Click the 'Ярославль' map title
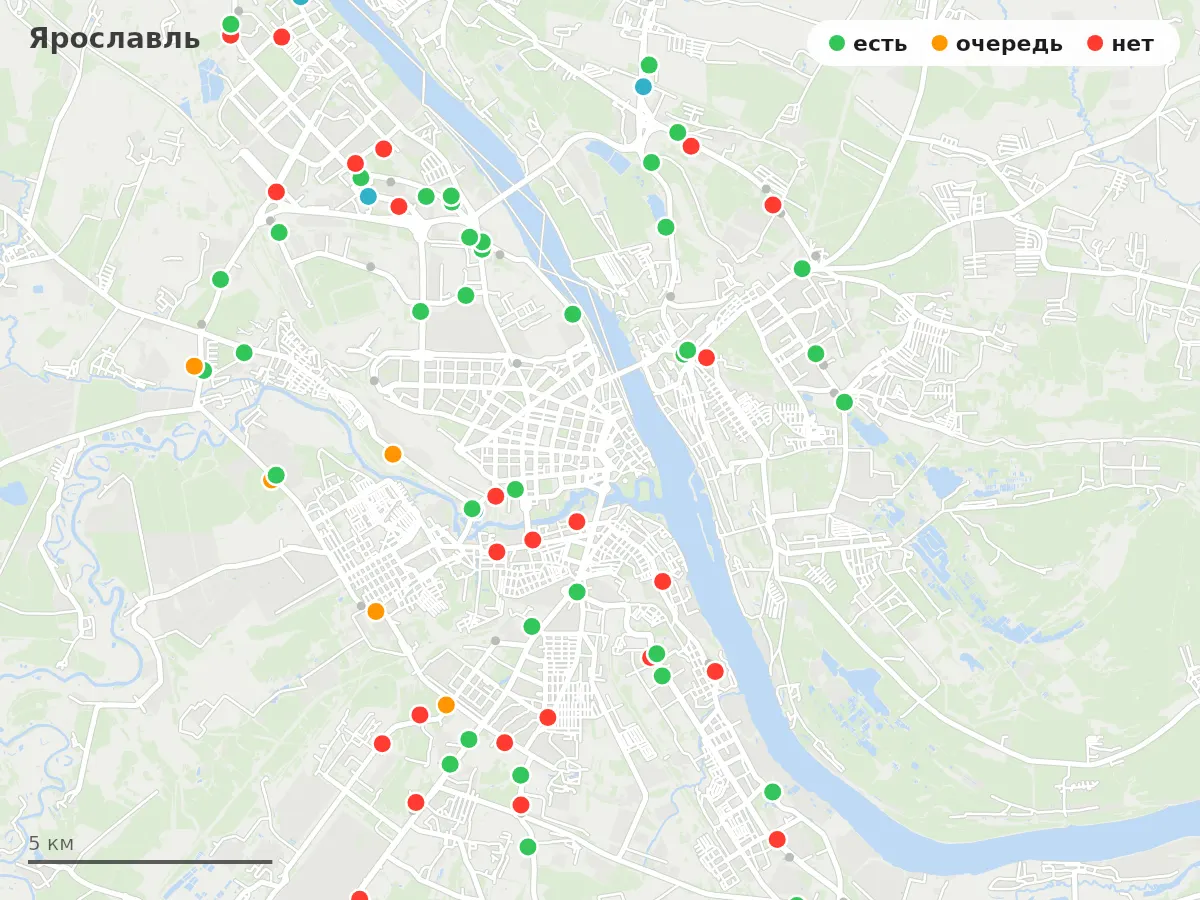 pyautogui.click(x=114, y=39)
